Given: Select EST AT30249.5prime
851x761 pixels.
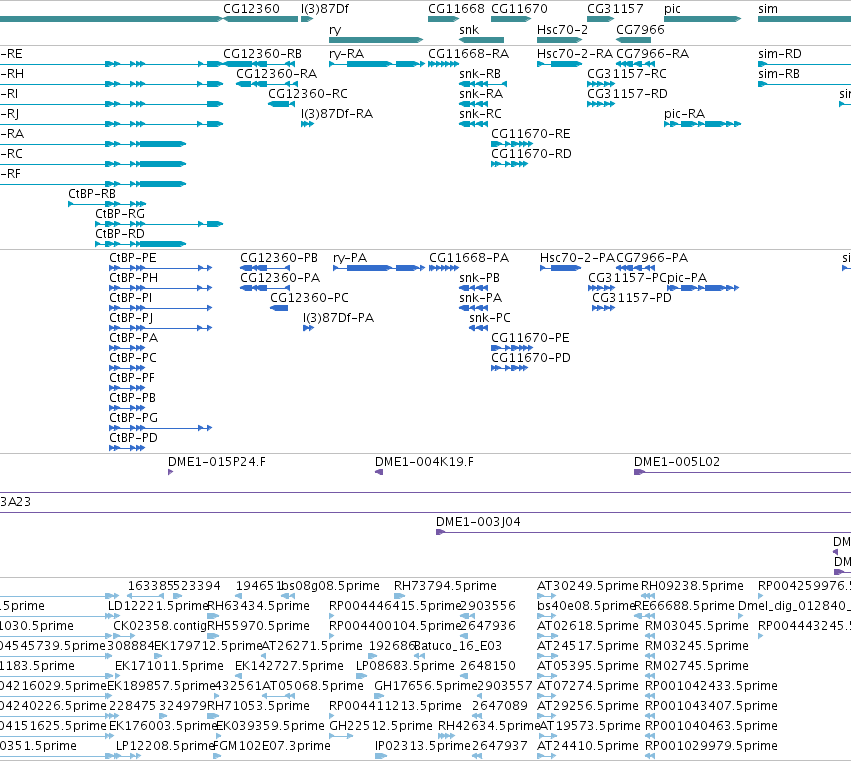Looking at the screenshot, I should pyautogui.click(x=588, y=586).
